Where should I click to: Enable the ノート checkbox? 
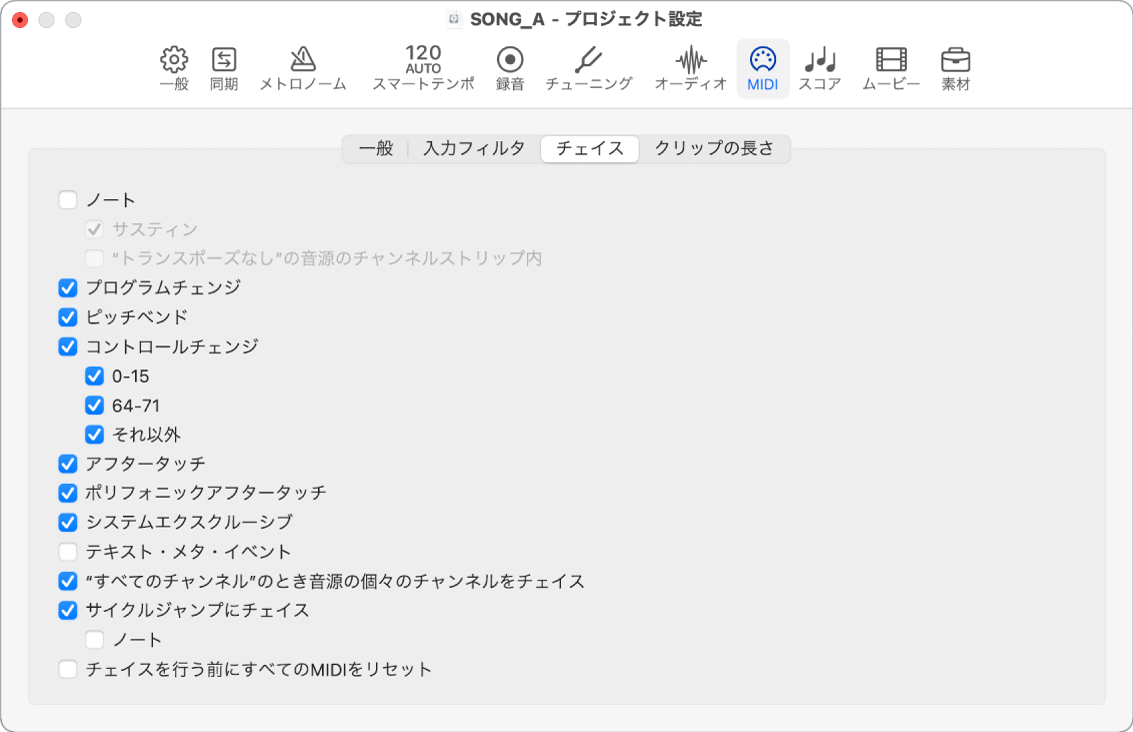point(67,200)
